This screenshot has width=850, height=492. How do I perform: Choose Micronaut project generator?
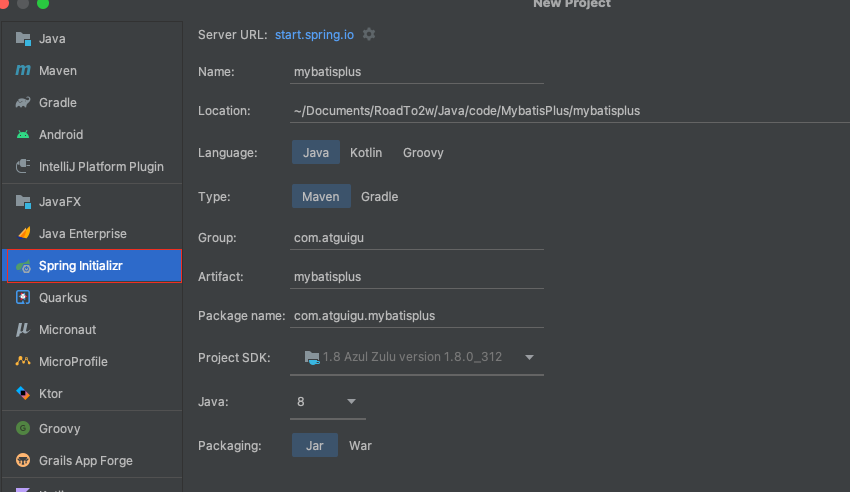coord(92,329)
